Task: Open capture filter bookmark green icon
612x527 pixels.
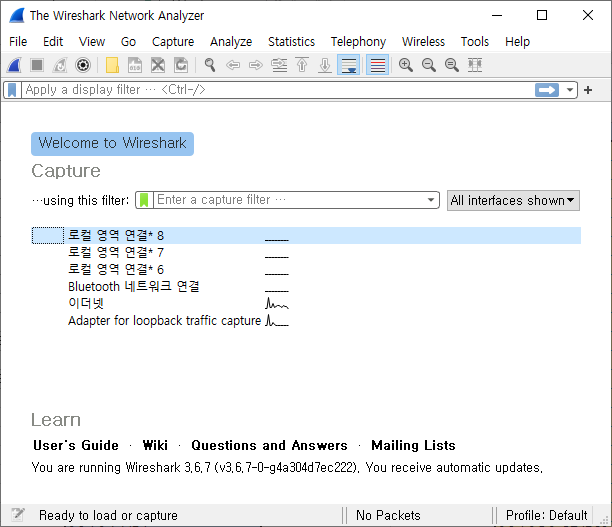Action: (x=144, y=200)
